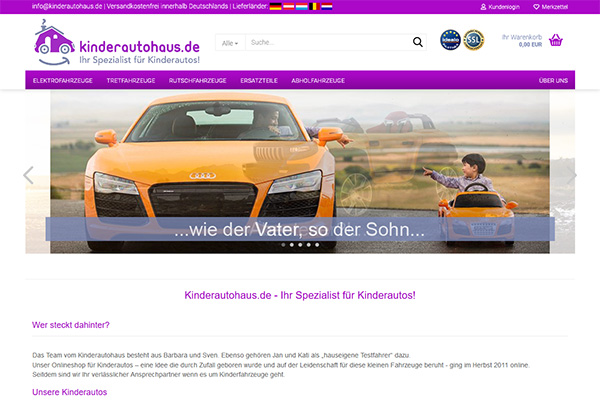Click the kinderautohaus.de logo
600x400 pixels.
pos(117,42)
